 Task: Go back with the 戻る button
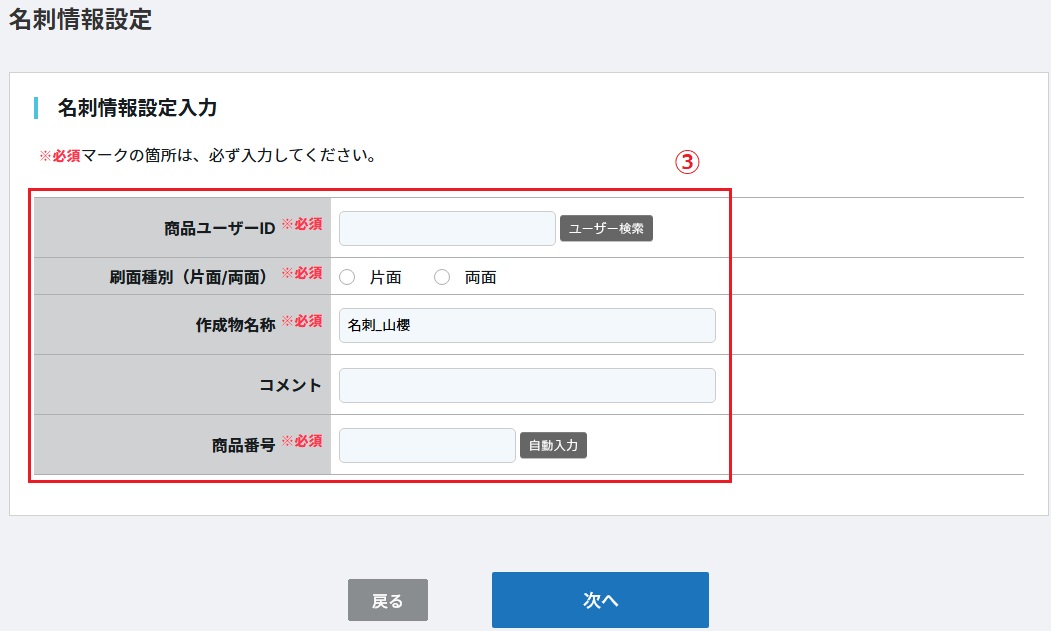click(388, 600)
